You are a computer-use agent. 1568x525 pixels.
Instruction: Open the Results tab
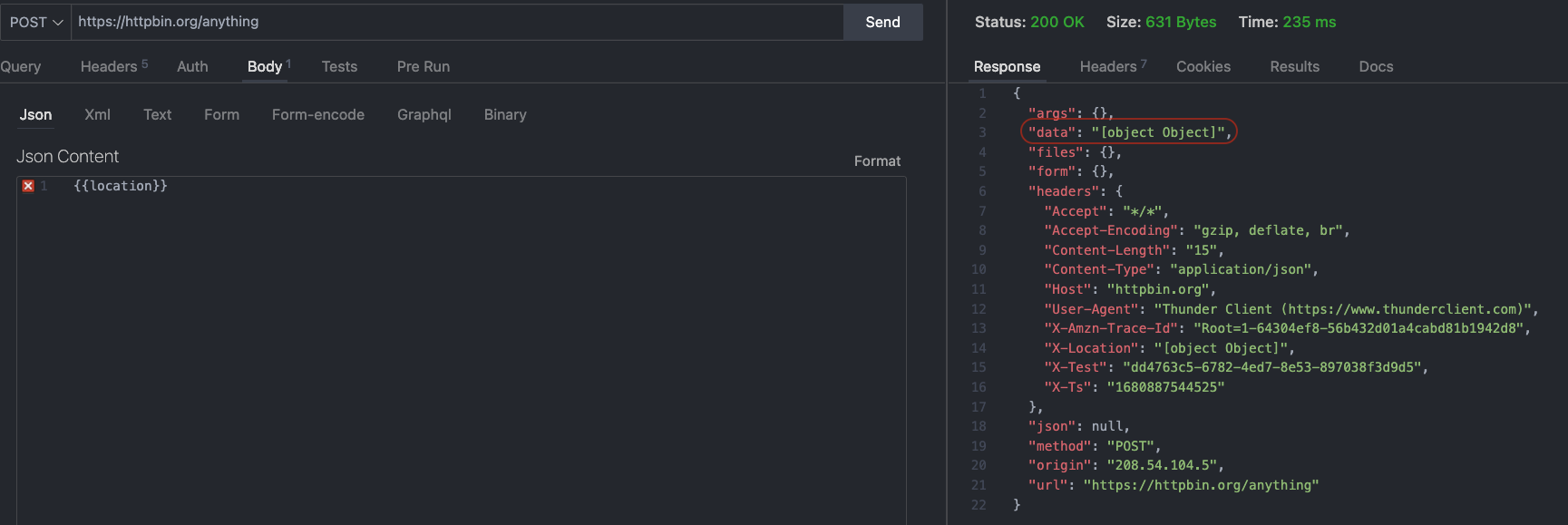pos(1294,66)
